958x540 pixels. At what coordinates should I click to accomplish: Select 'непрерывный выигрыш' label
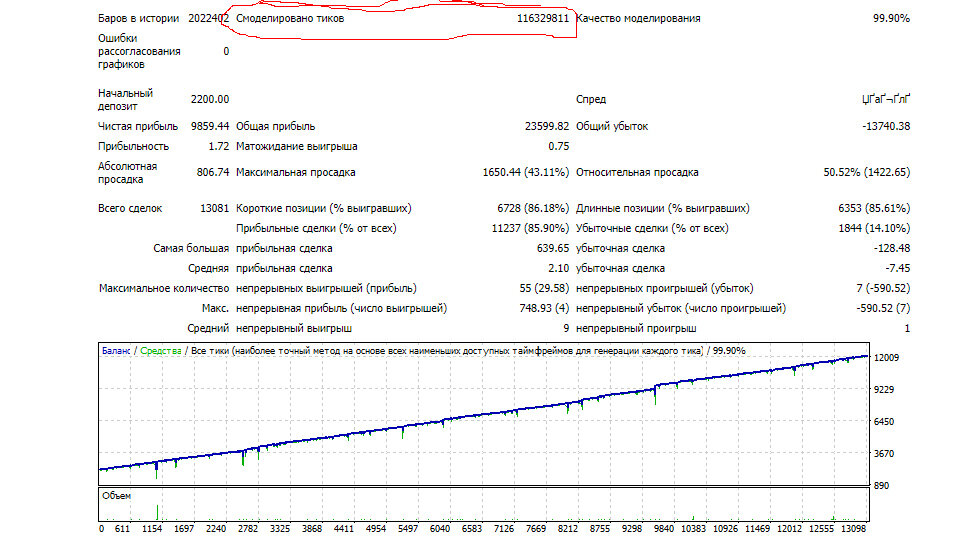293,329
